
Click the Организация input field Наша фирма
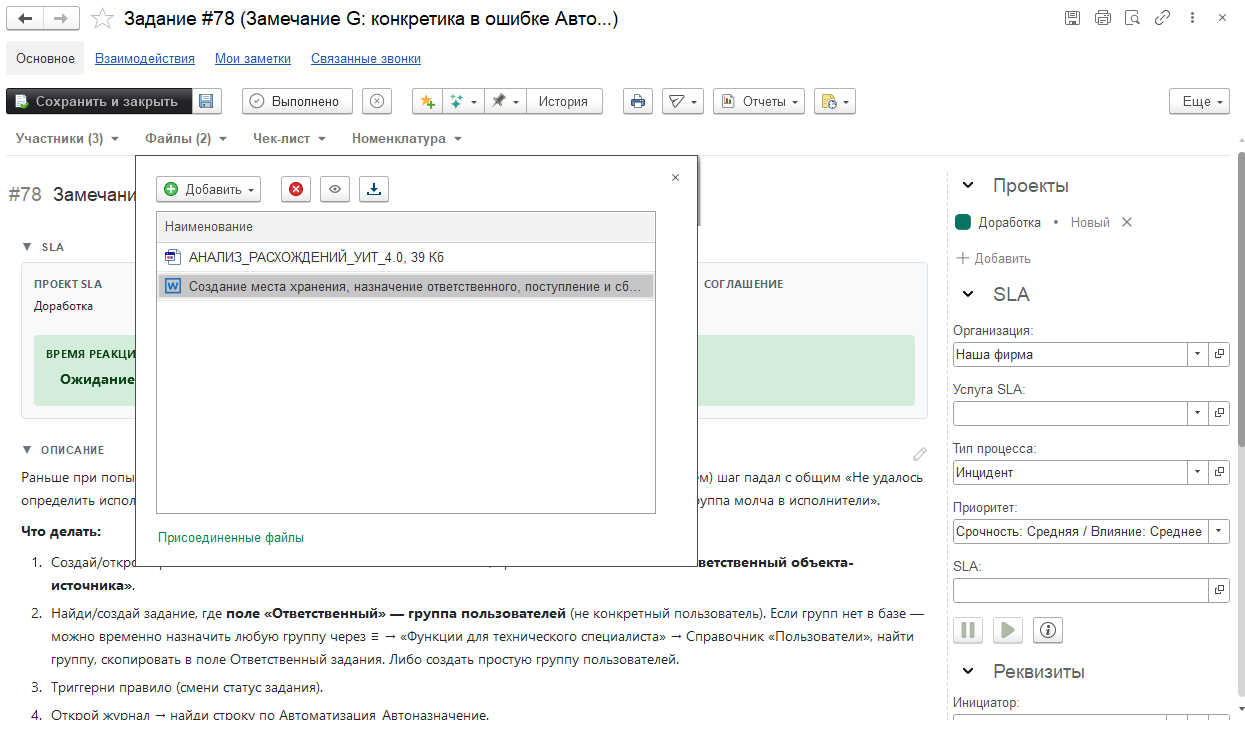click(1070, 354)
